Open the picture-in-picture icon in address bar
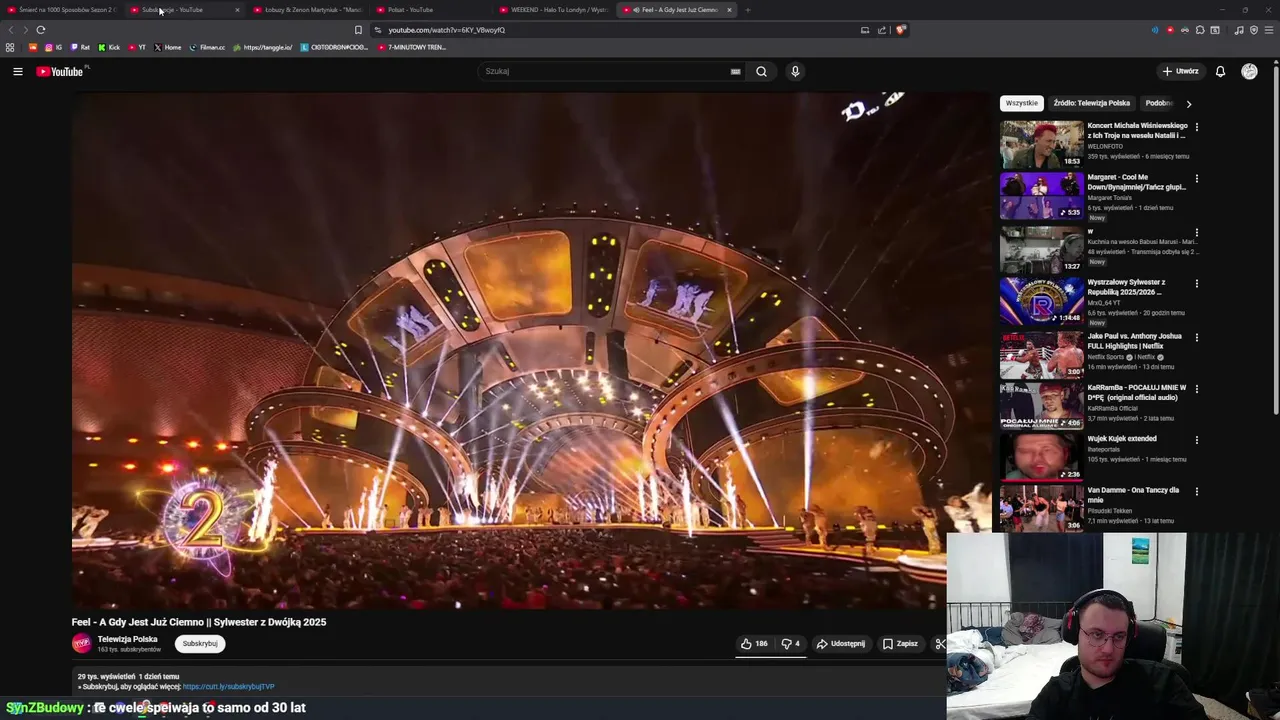Screen dimensions: 1280x720 (x=865, y=30)
